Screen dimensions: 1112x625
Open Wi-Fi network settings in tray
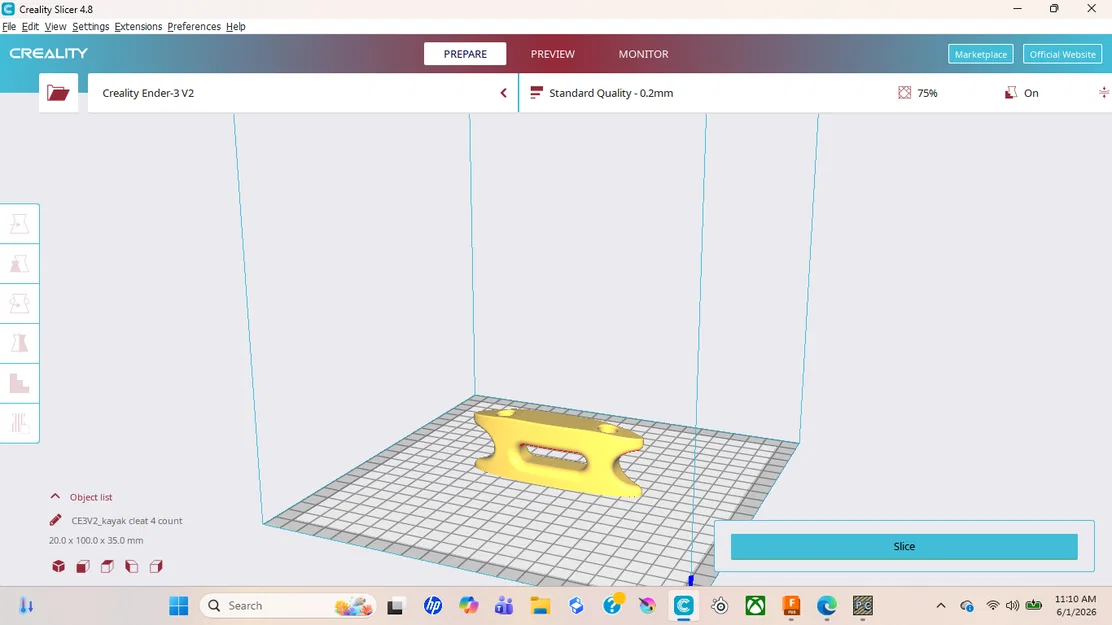(993, 606)
